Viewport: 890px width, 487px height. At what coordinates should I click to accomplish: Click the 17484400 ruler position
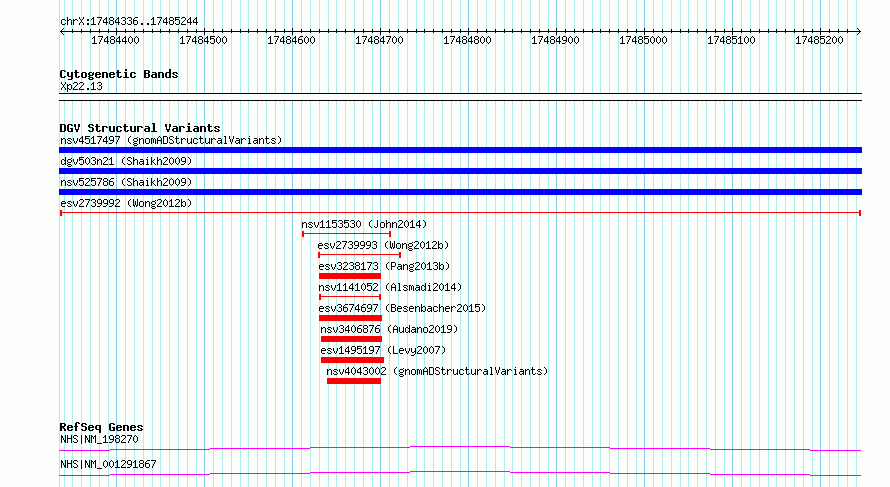click(x=115, y=40)
